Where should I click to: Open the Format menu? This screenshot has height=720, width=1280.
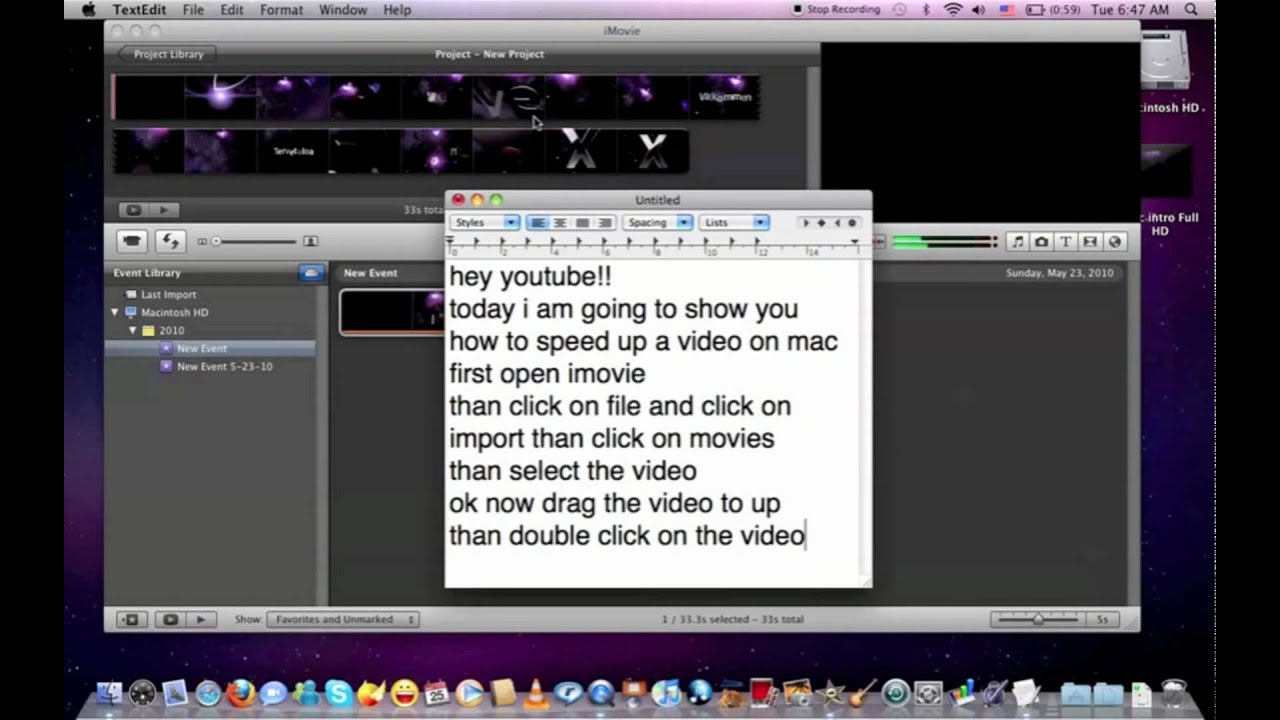[x=281, y=9]
